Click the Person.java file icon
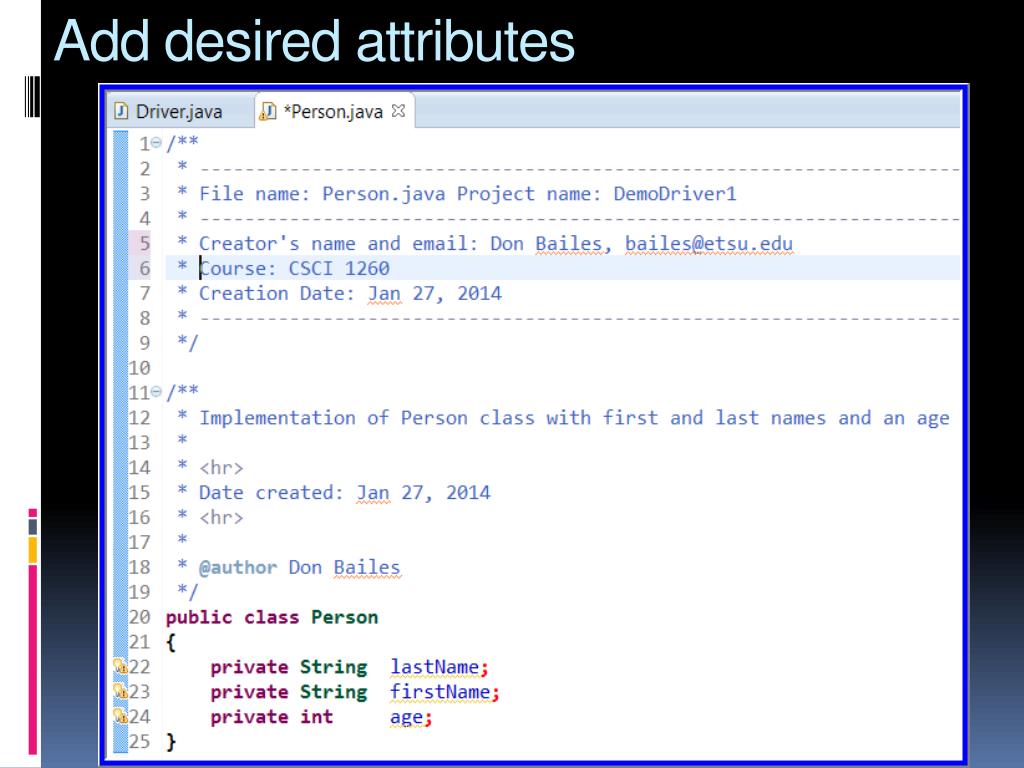The height and width of the screenshot is (768, 1024). point(268,112)
